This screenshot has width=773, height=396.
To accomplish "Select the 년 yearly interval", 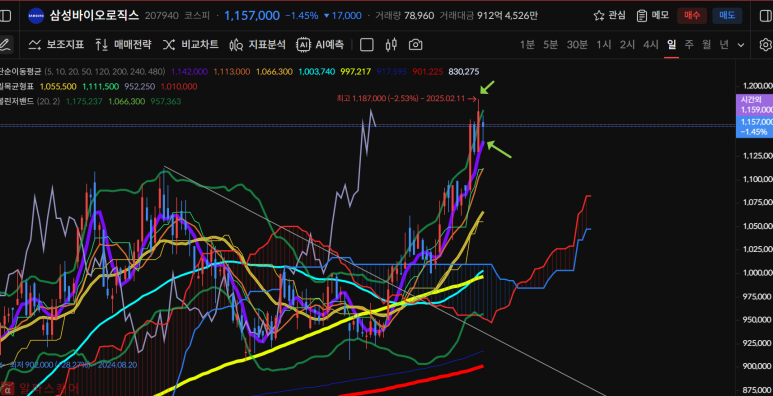I will (x=724, y=45).
